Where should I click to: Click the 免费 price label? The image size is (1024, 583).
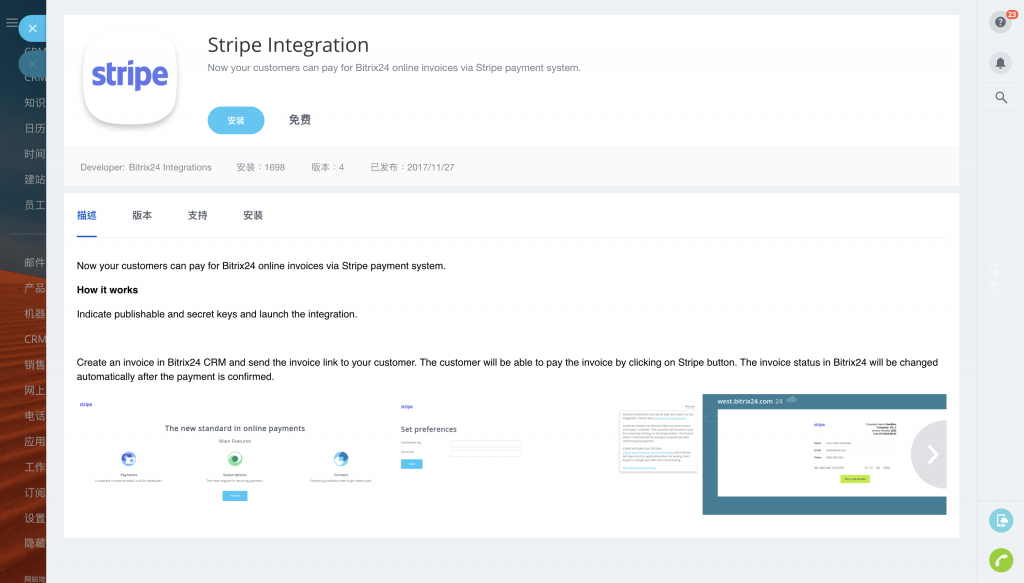300,120
